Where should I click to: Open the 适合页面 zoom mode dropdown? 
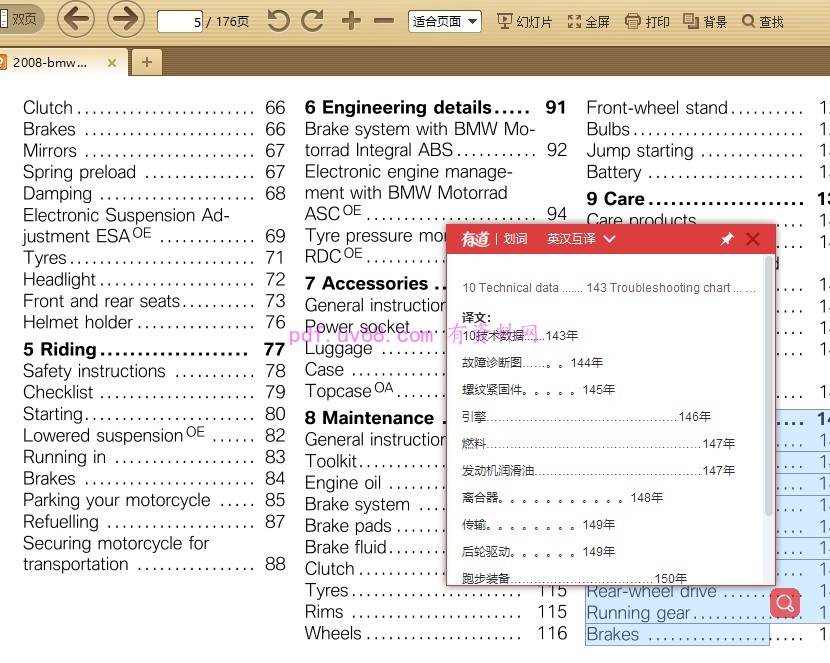pyautogui.click(x=445, y=21)
